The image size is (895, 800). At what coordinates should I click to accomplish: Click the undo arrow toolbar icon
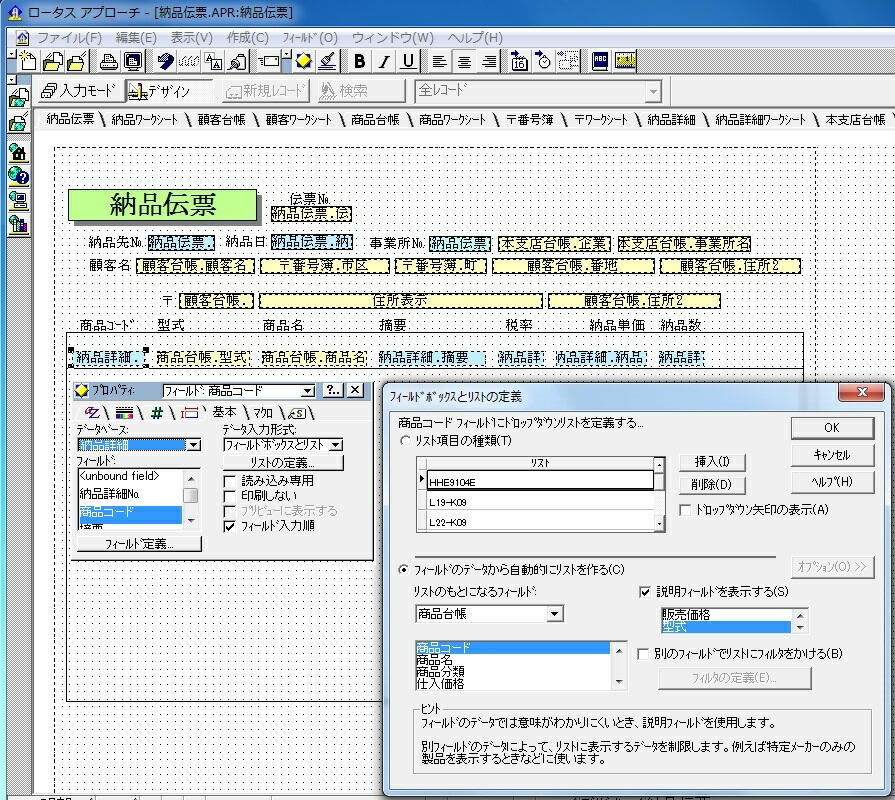[166, 61]
